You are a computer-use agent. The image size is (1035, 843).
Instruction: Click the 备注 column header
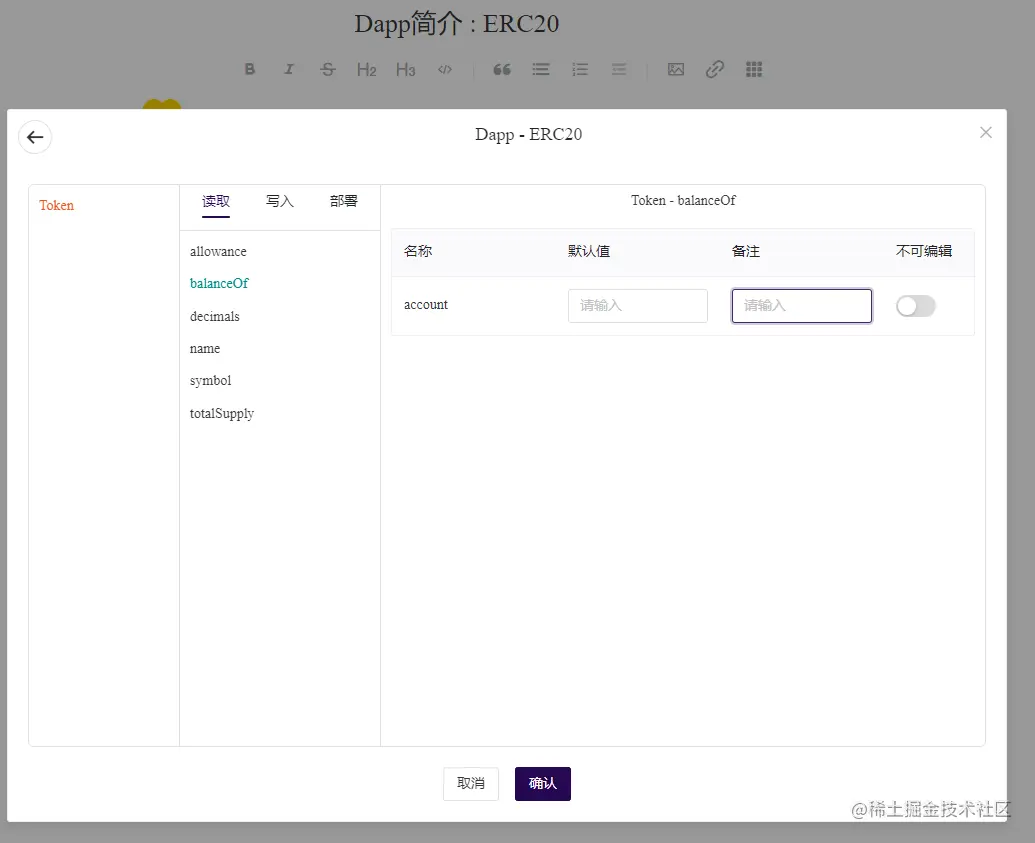746,251
